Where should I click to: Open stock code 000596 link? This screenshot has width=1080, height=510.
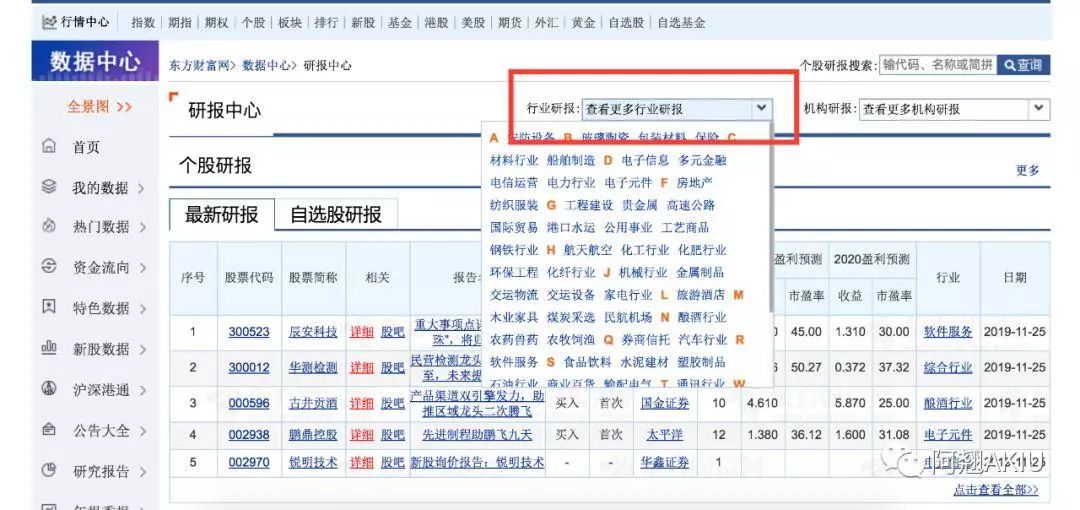click(x=249, y=402)
